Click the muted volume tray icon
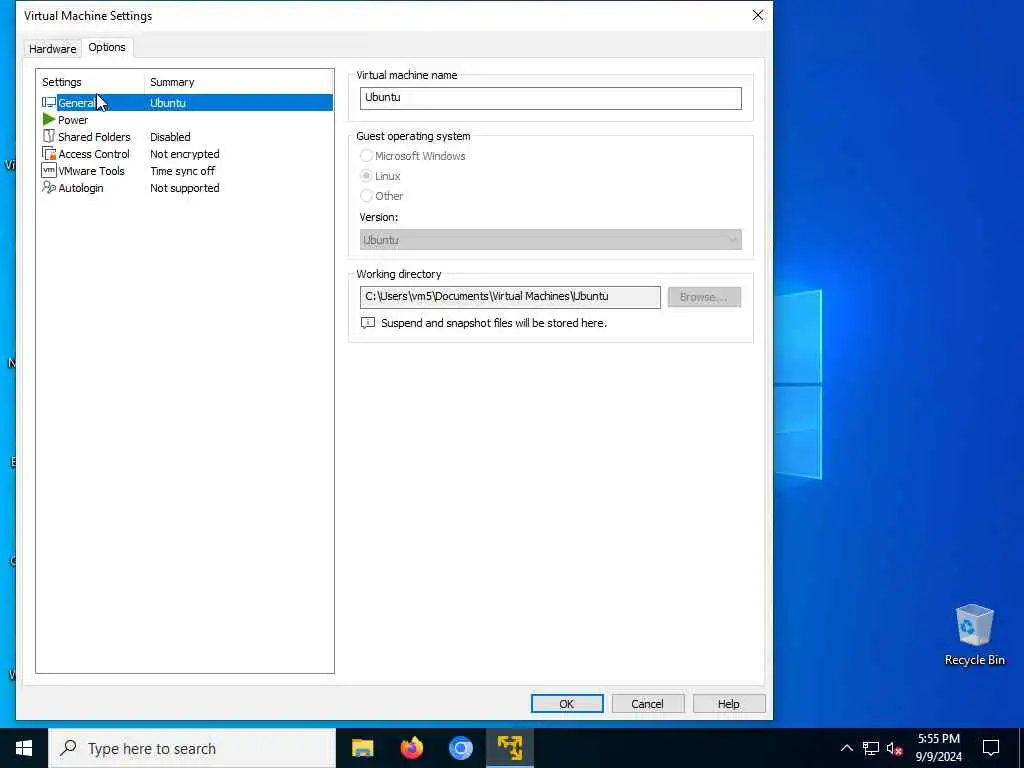 pos(895,748)
